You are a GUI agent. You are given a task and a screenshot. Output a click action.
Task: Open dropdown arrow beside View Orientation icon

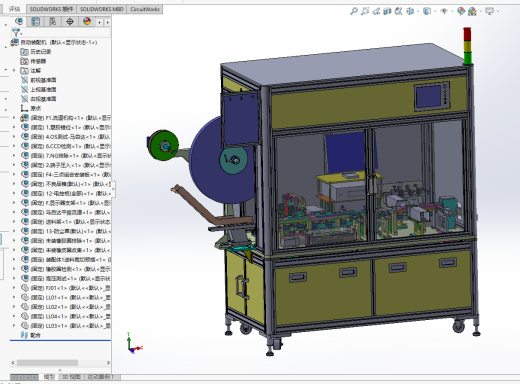[418, 12]
